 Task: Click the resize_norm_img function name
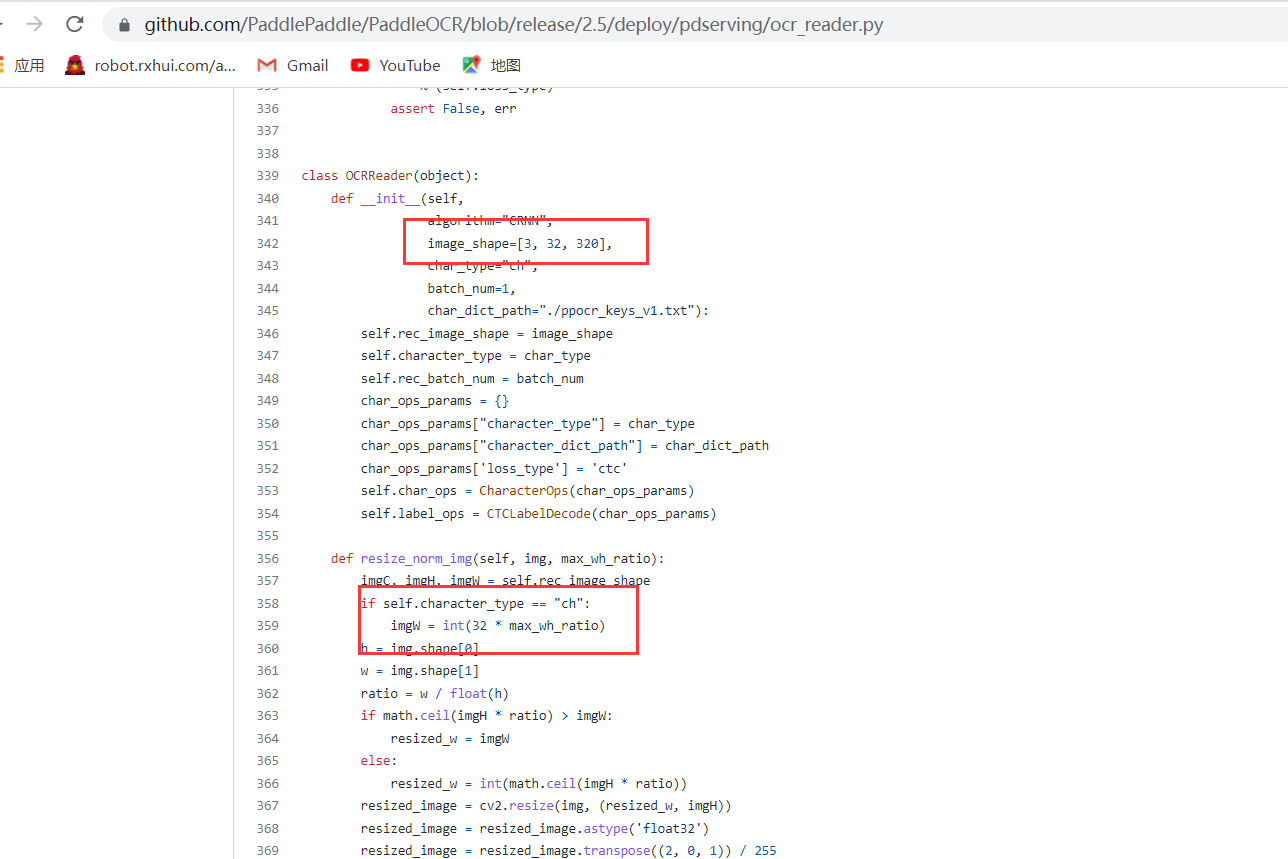(416, 558)
